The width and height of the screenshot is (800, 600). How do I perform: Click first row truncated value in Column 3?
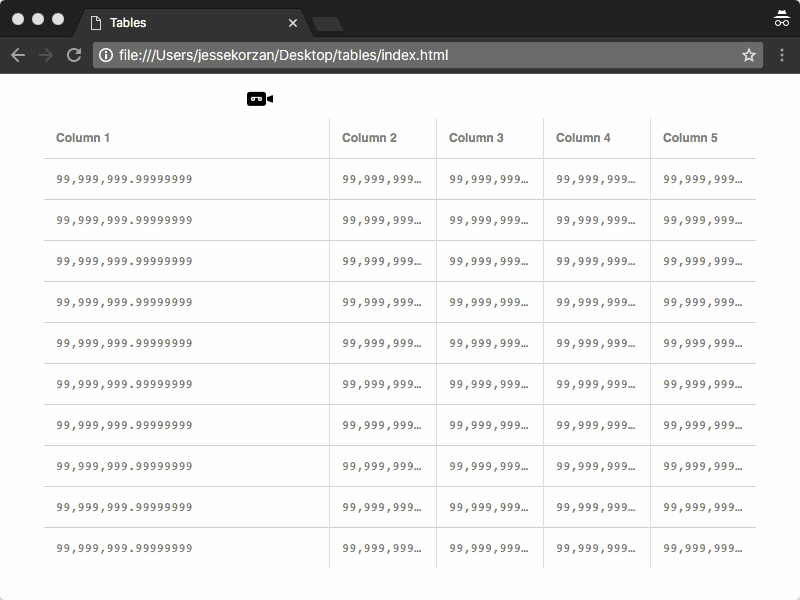click(488, 180)
